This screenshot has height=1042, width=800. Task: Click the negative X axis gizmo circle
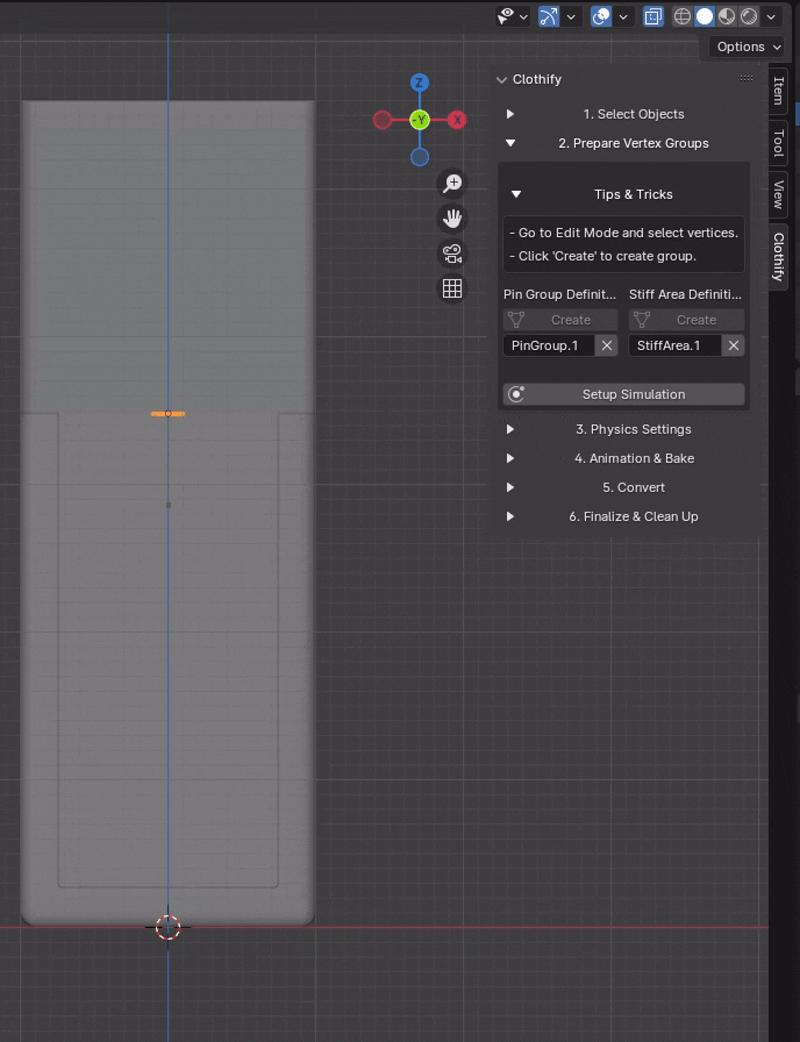click(382, 120)
